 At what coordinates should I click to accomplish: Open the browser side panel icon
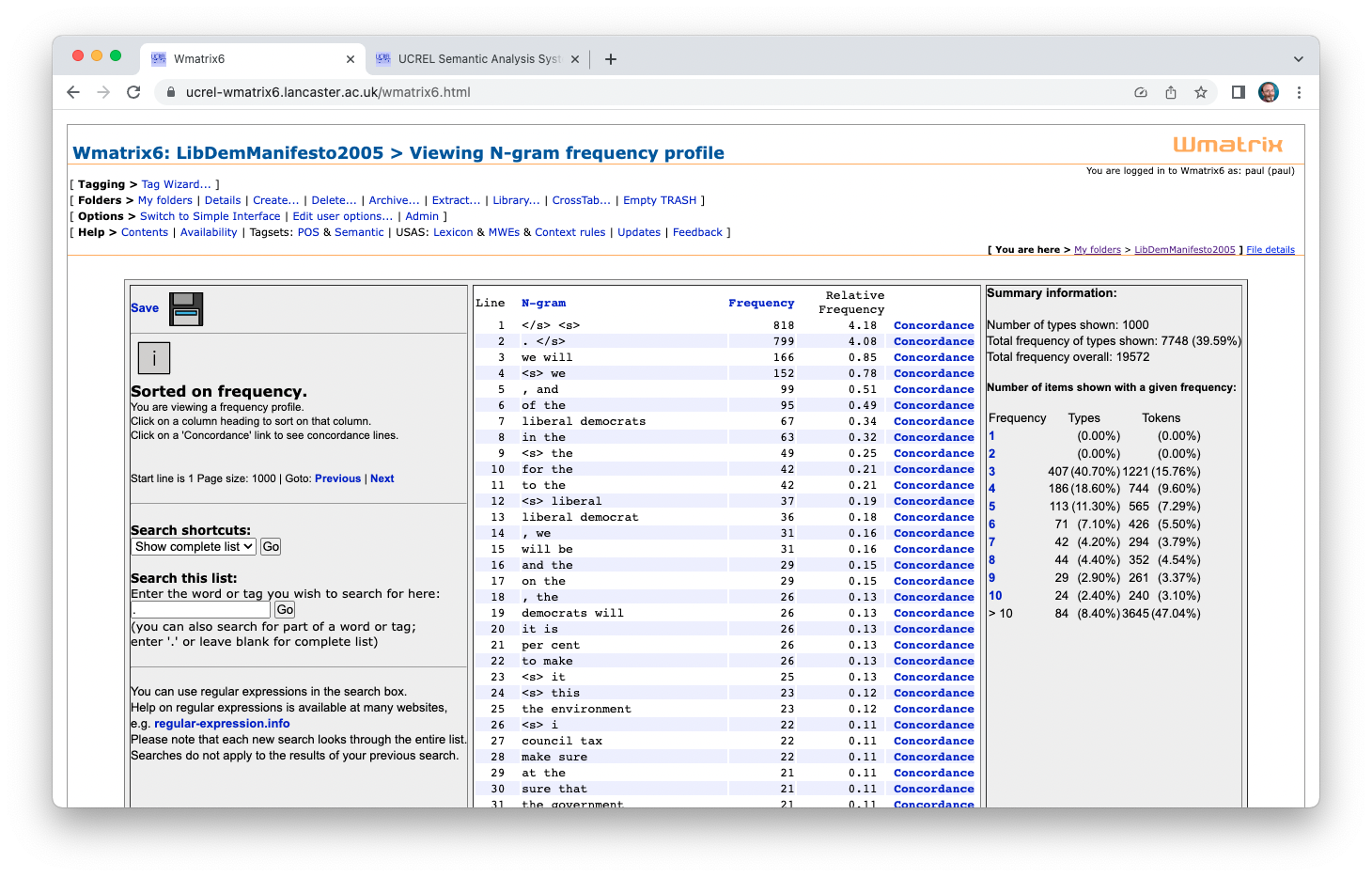pyautogui.click(x=1239, y=92)
